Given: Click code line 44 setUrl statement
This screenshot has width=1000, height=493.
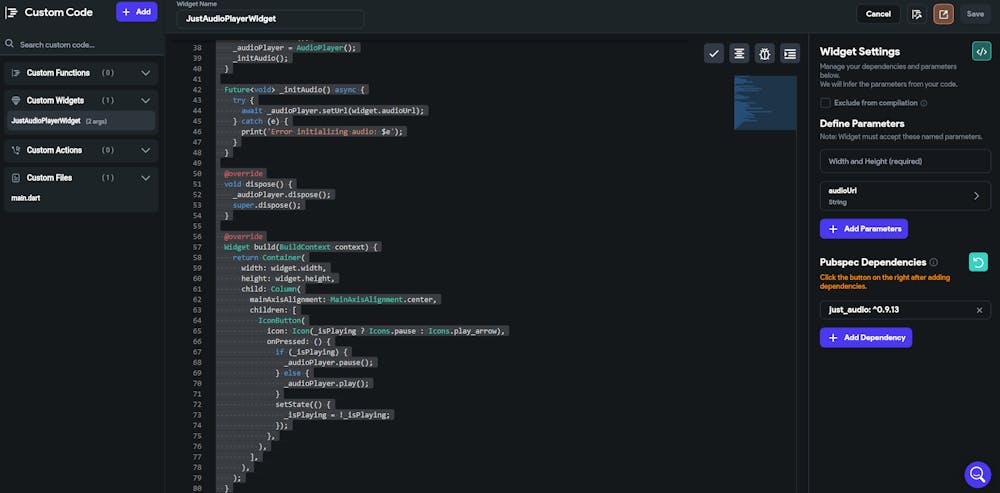Looking at the screenshot, I should click(332, 110).
